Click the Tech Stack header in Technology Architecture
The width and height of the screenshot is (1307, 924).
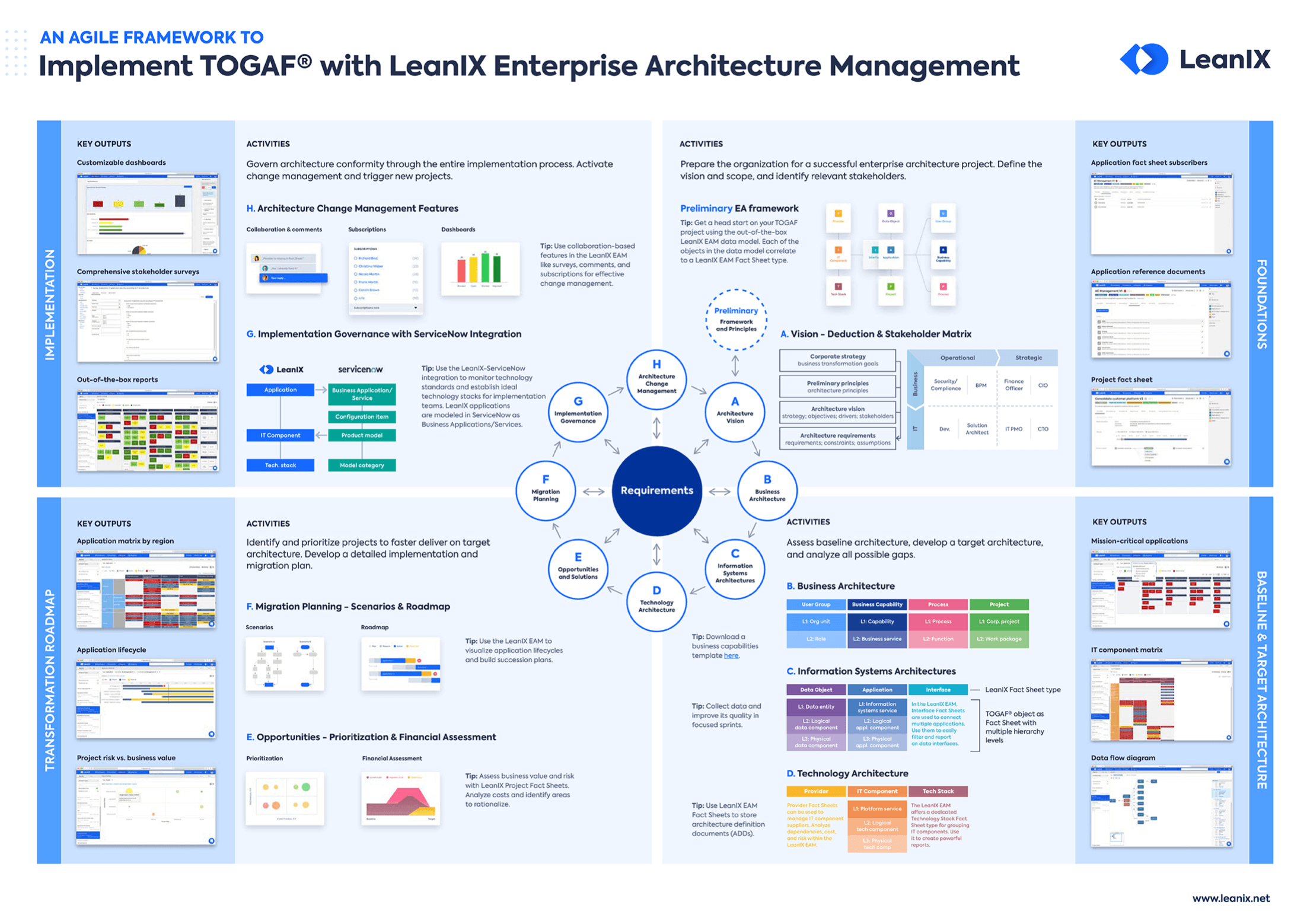938,791
